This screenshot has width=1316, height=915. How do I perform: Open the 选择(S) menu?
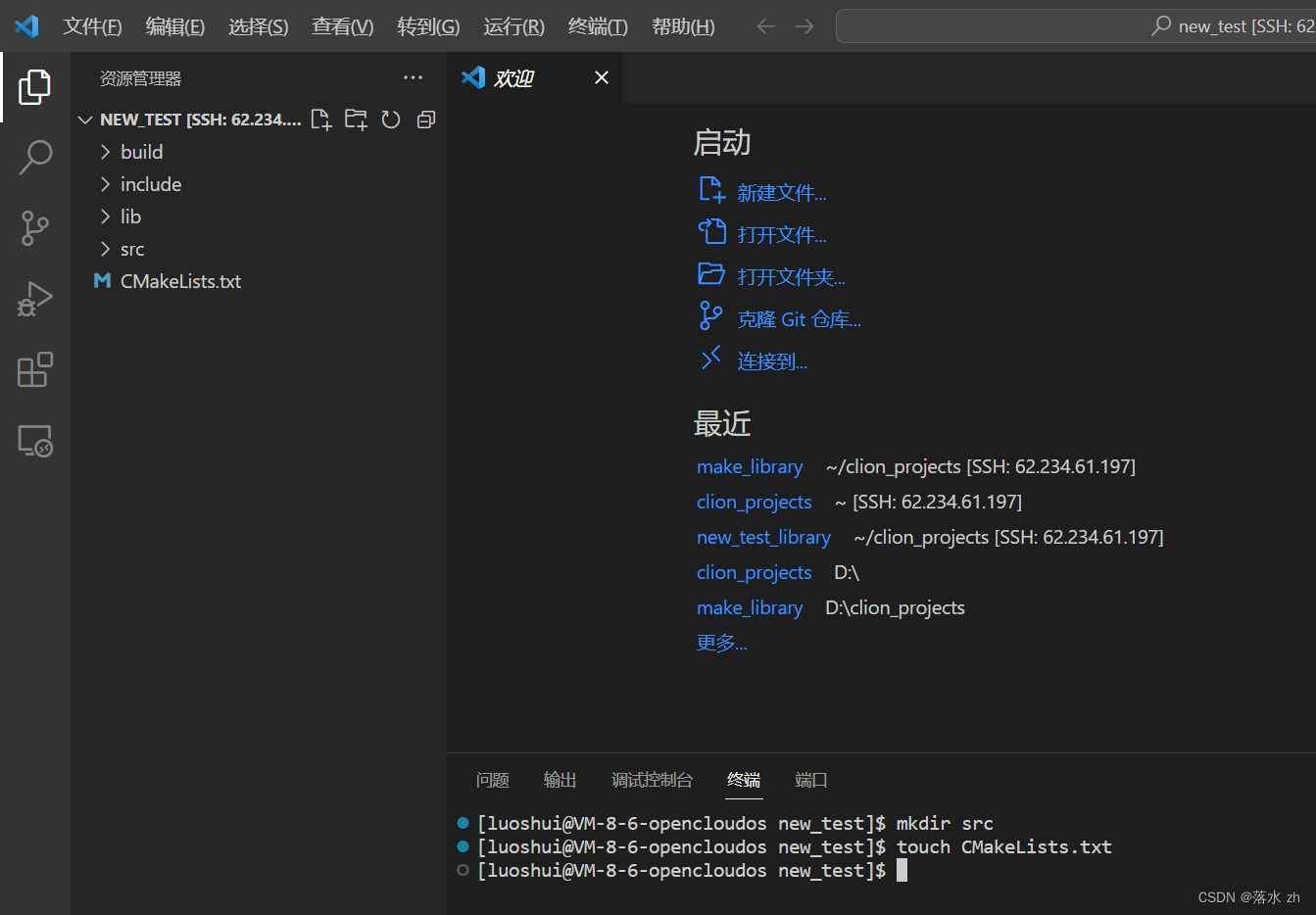(259, 26)
